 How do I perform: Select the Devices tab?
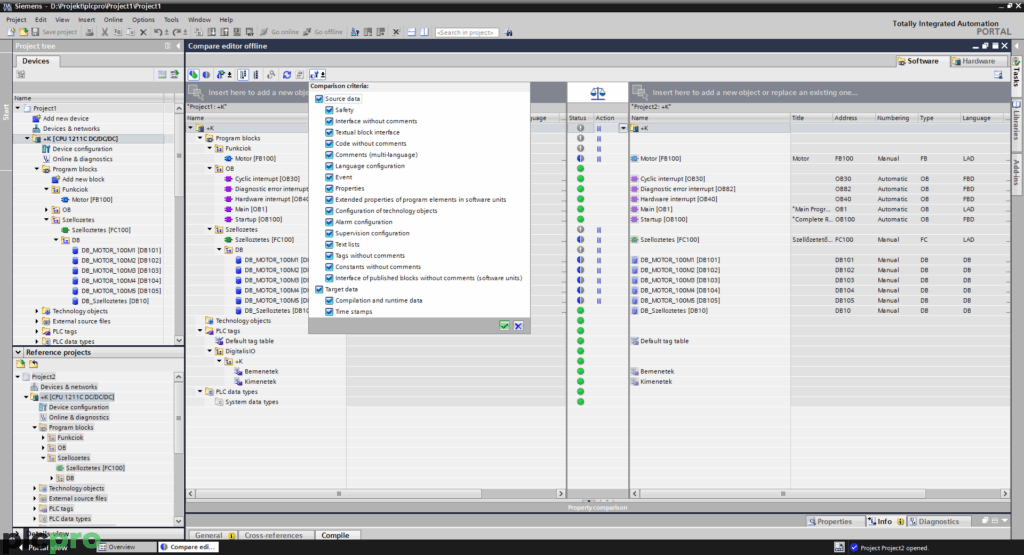pyautogui.click(x=35, y=61)
